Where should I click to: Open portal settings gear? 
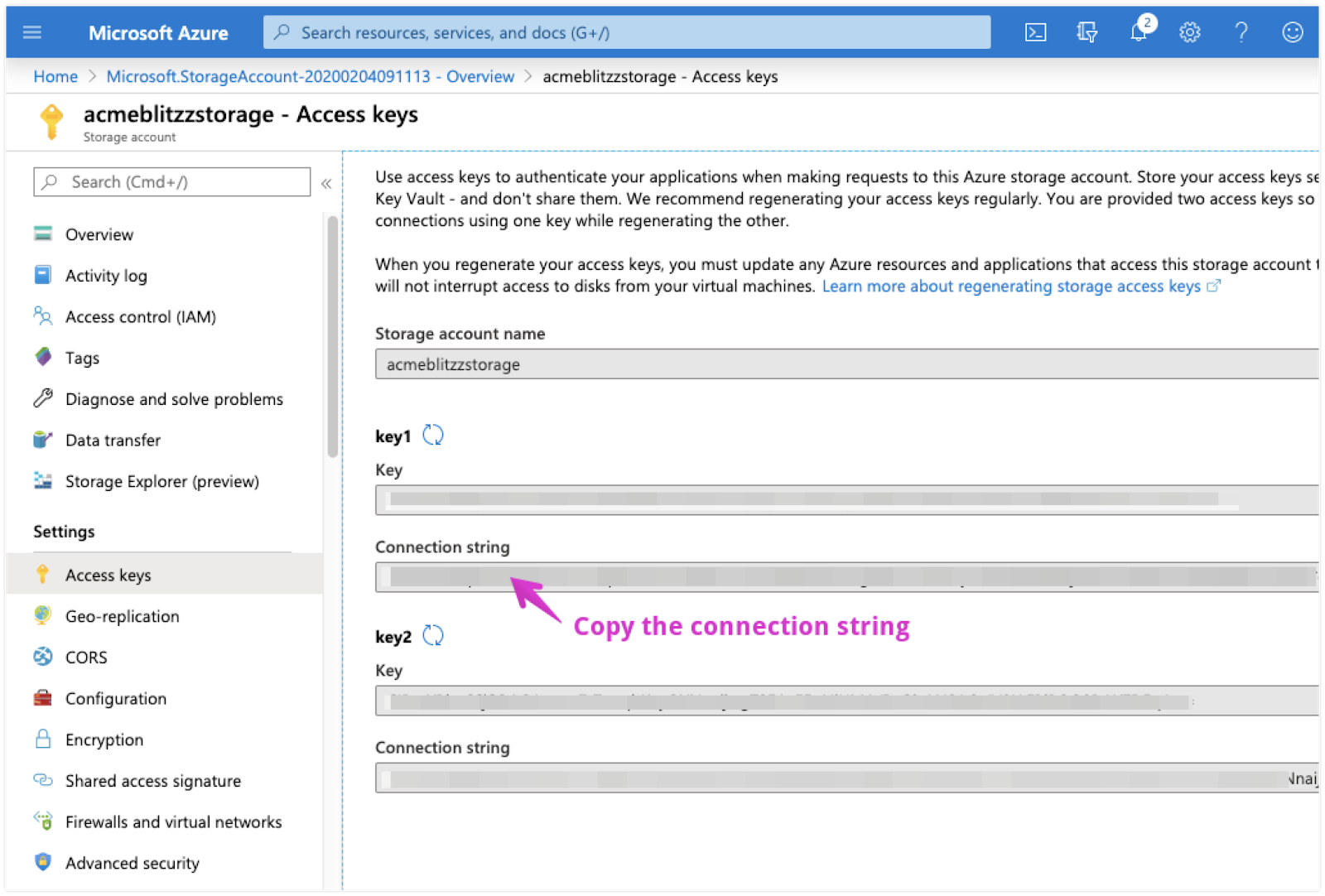pyautogui.click(x=1190, y=32)
